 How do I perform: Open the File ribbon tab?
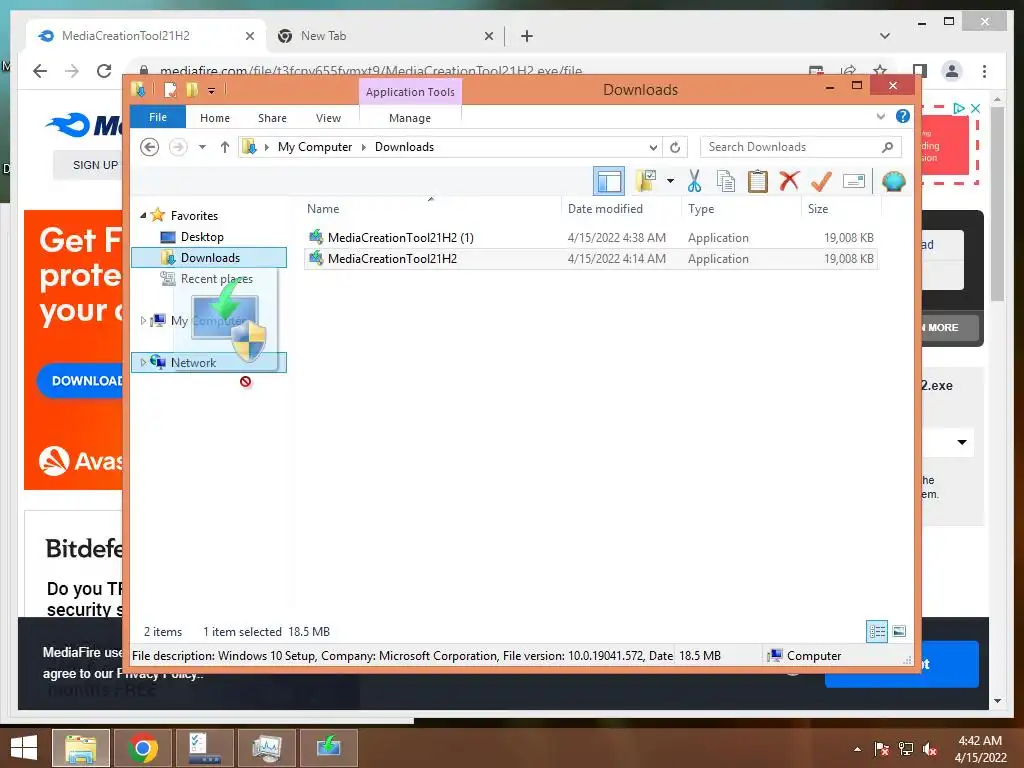(158, 117)
